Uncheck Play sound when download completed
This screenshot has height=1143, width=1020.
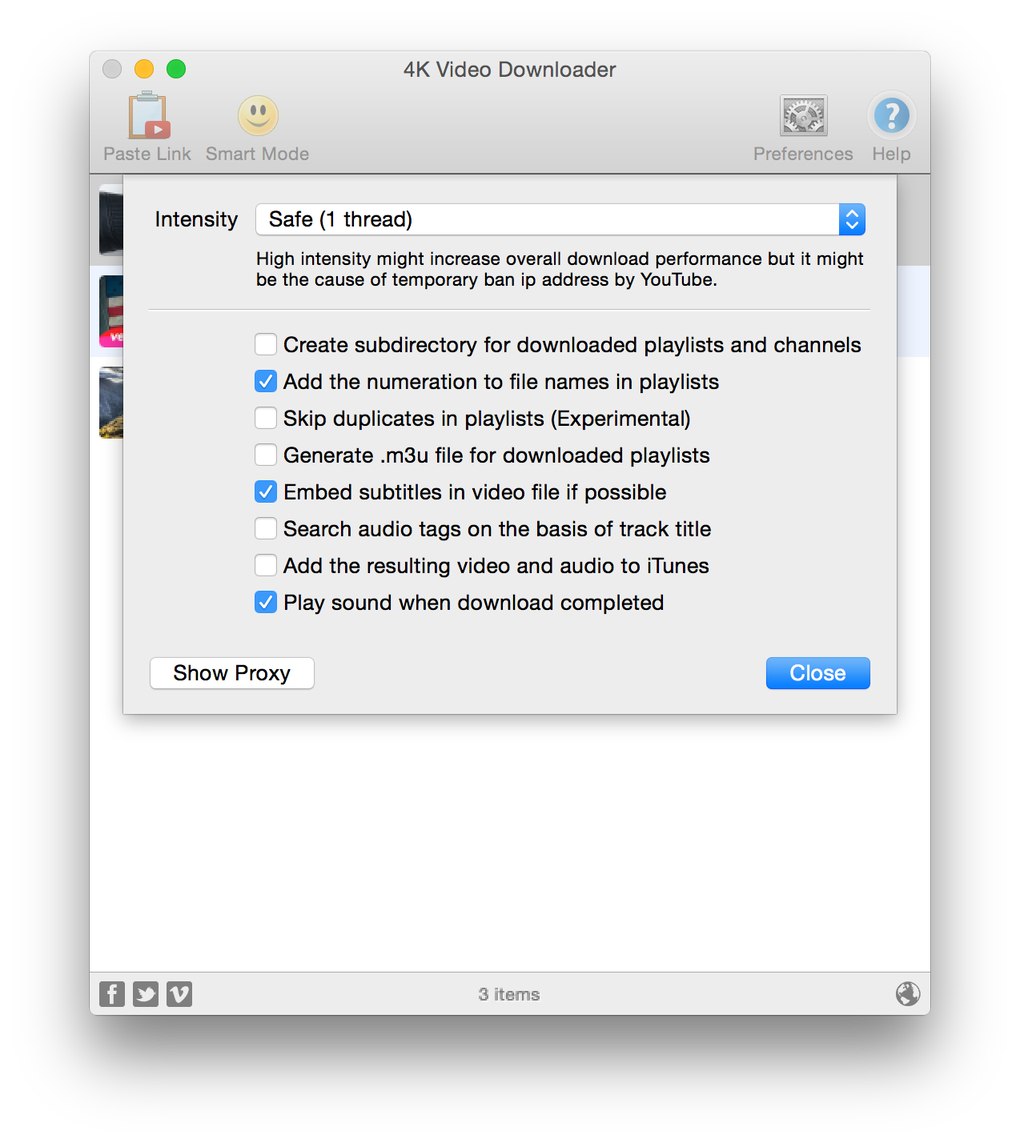(265, 602)
